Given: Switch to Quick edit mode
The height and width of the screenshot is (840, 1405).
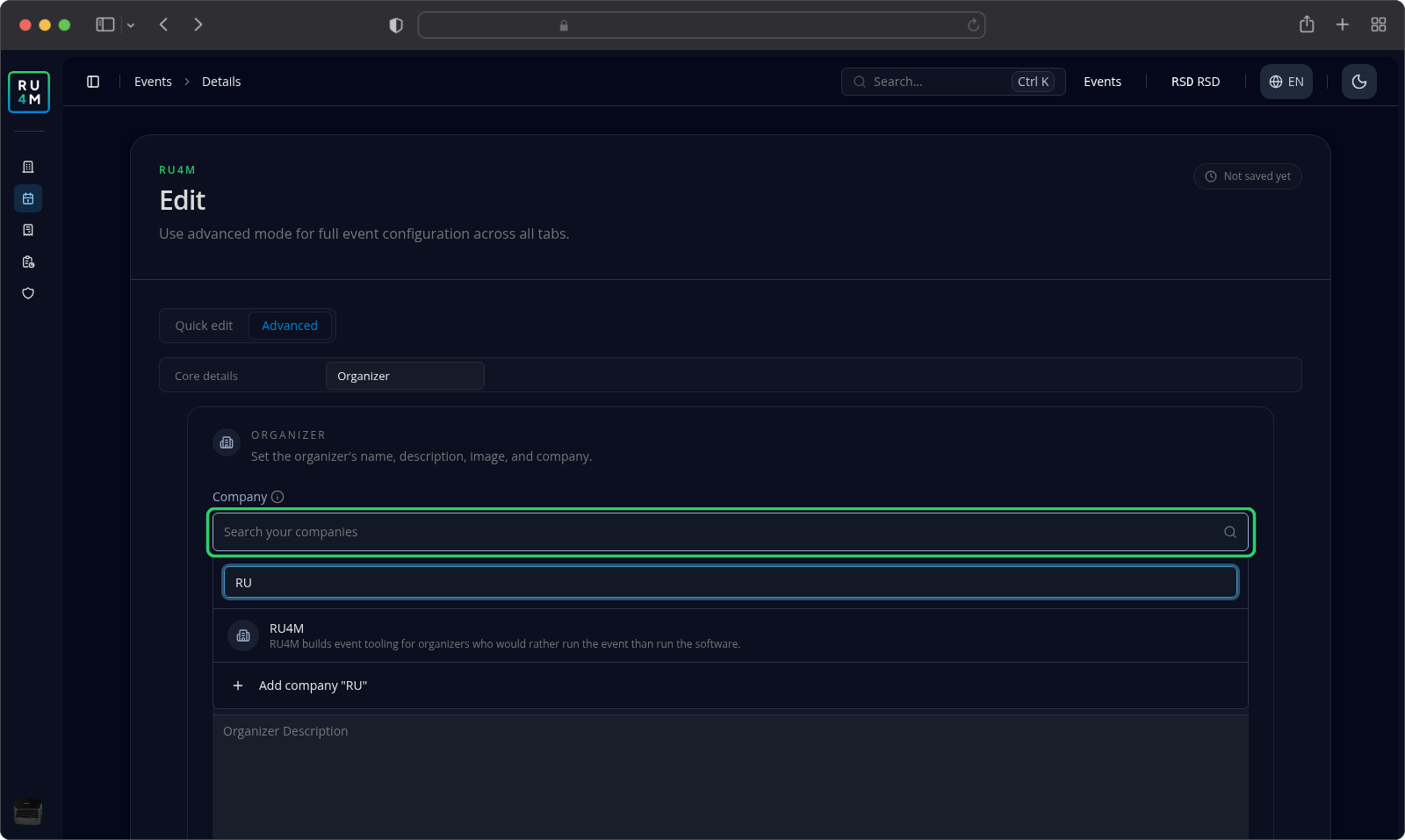Looking at the screenshot, I should click(204, 326).
